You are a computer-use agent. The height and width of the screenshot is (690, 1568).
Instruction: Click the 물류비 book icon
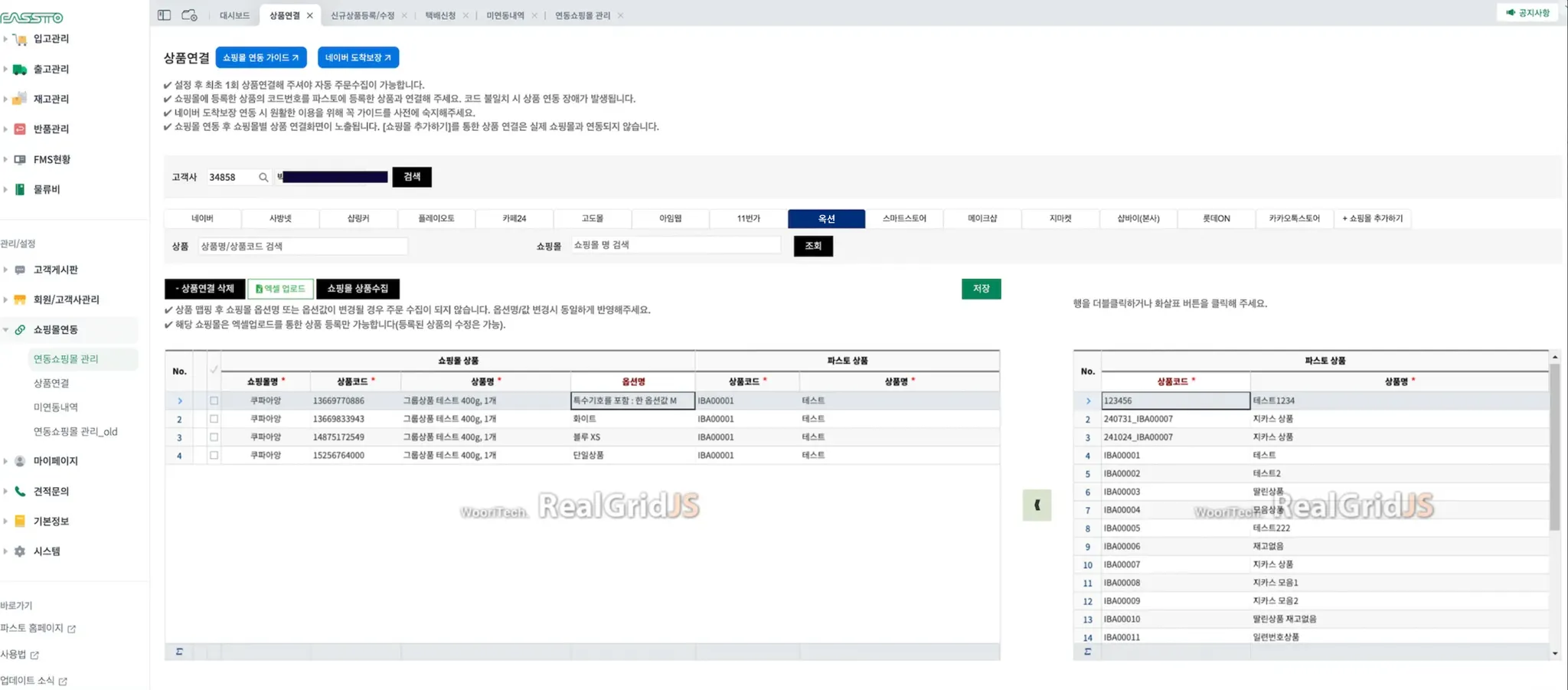[x=20, y=189]
